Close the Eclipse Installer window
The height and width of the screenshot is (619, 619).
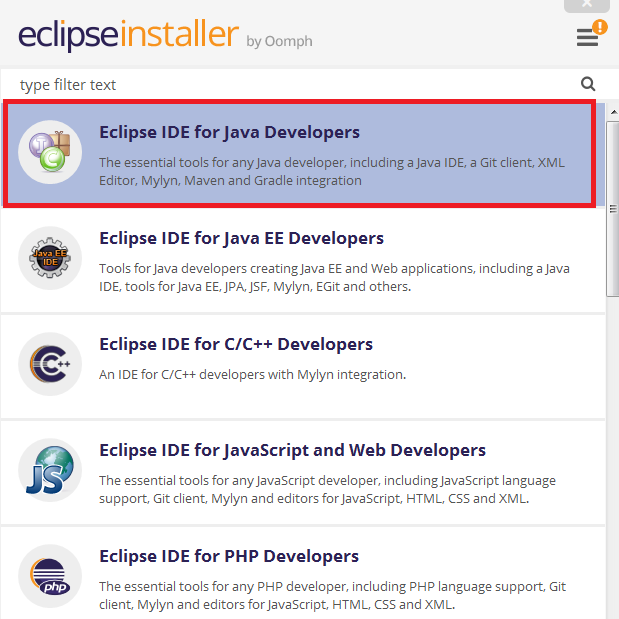coord(587,5)
